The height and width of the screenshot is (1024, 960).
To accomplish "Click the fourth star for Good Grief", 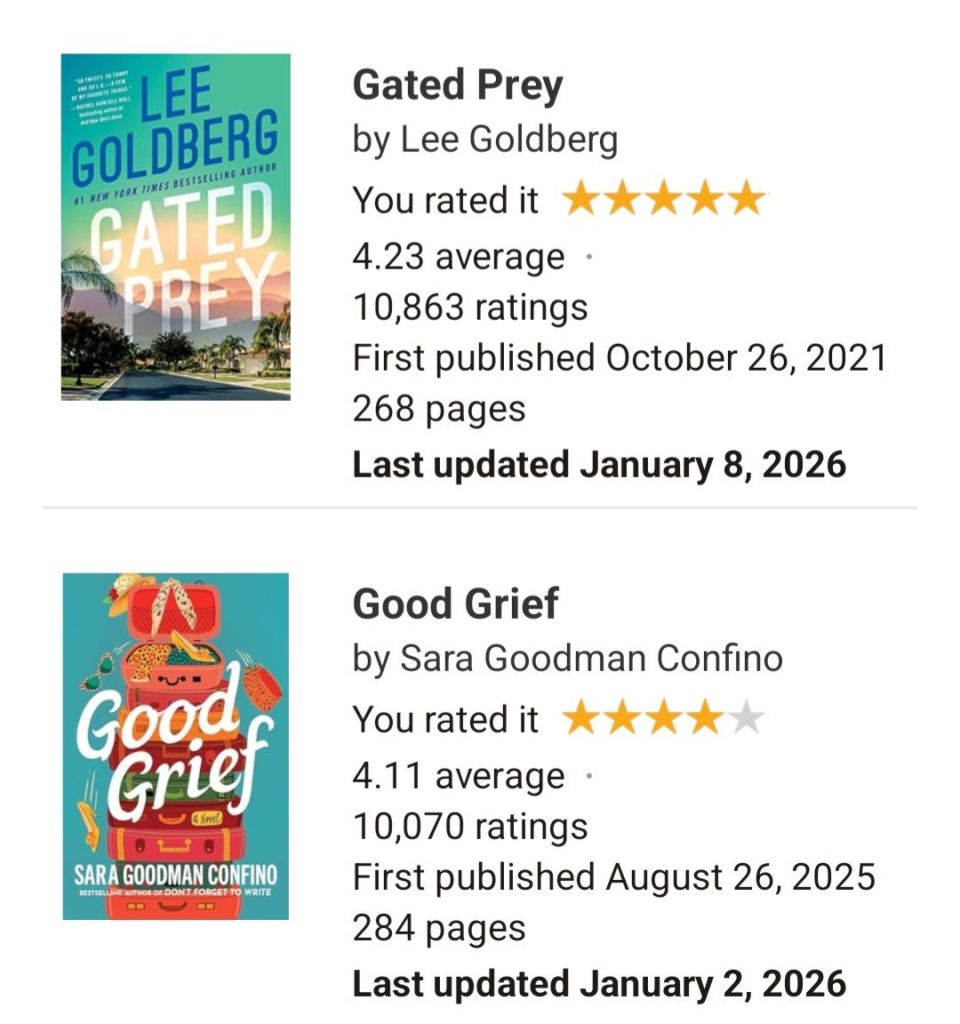I will (704, 718).
